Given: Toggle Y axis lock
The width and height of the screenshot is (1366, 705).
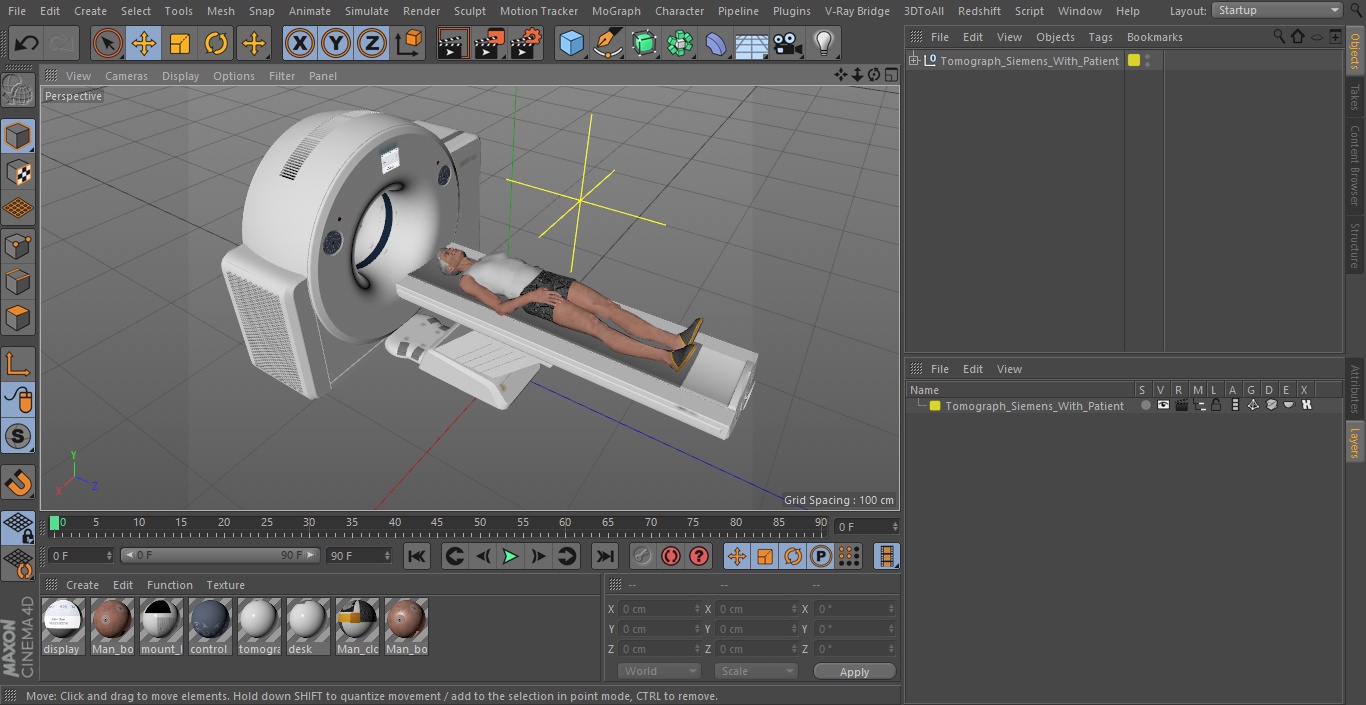Looking at the screenshot, I should click(x=336, y=43).
